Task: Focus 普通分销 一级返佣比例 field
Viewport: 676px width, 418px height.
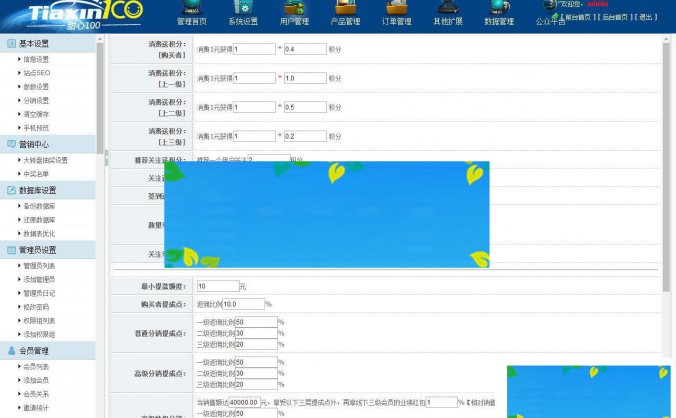Action: click(x=256, y=322)
